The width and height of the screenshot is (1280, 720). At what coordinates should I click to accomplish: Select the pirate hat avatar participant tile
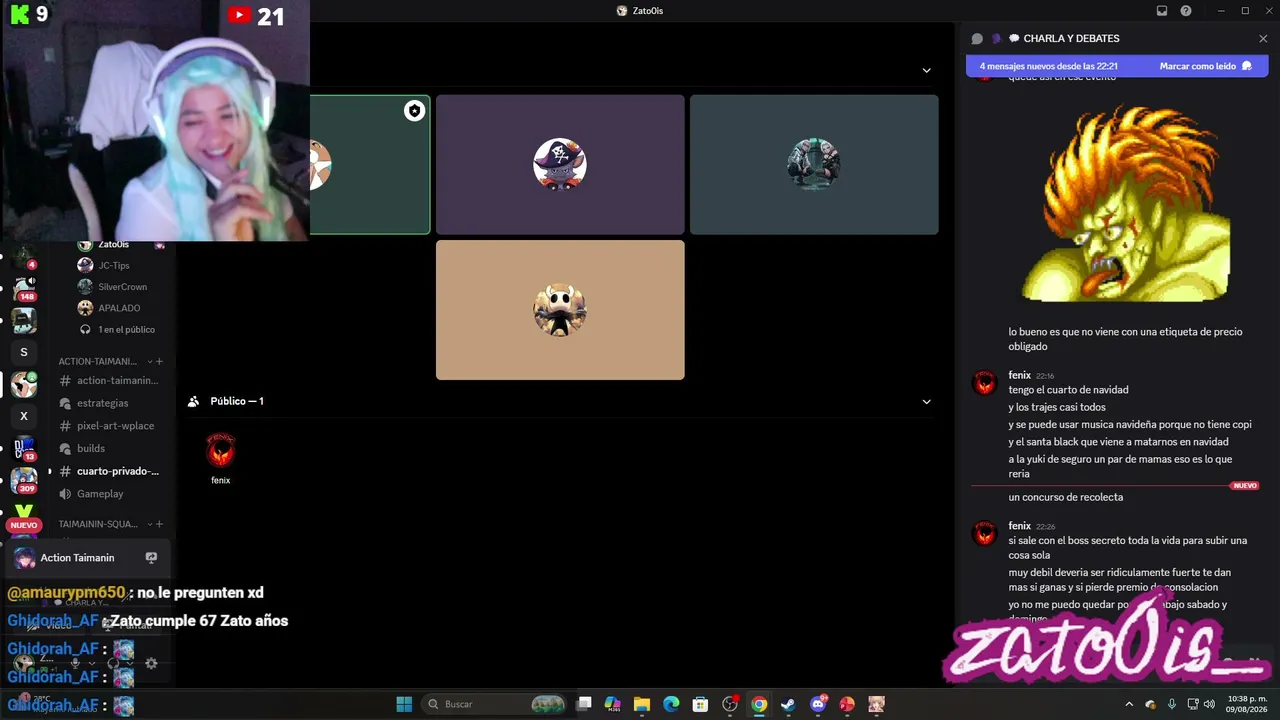pyautogui.click(x=560, y=165)
